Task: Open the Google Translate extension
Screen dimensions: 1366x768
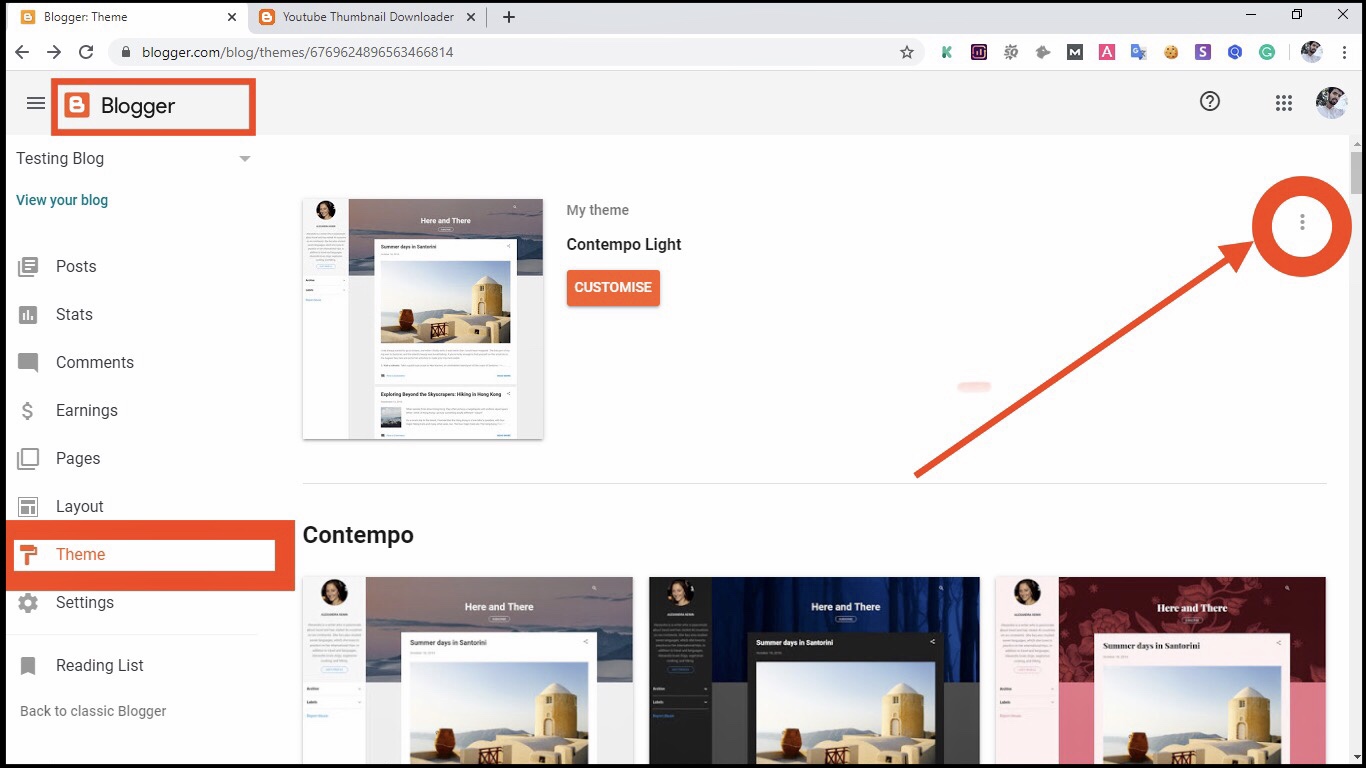Action: pyautogui.click(x=1139, y=52)
